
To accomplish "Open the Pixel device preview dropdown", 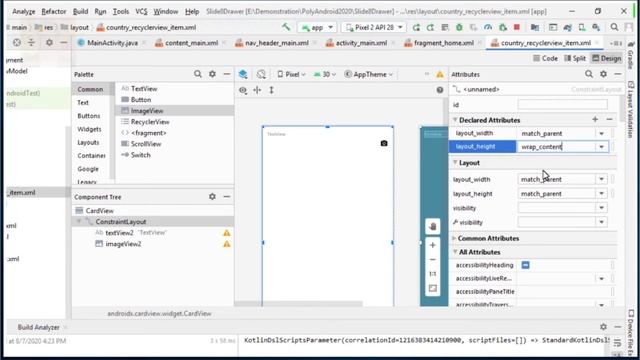I will (291, 74).
